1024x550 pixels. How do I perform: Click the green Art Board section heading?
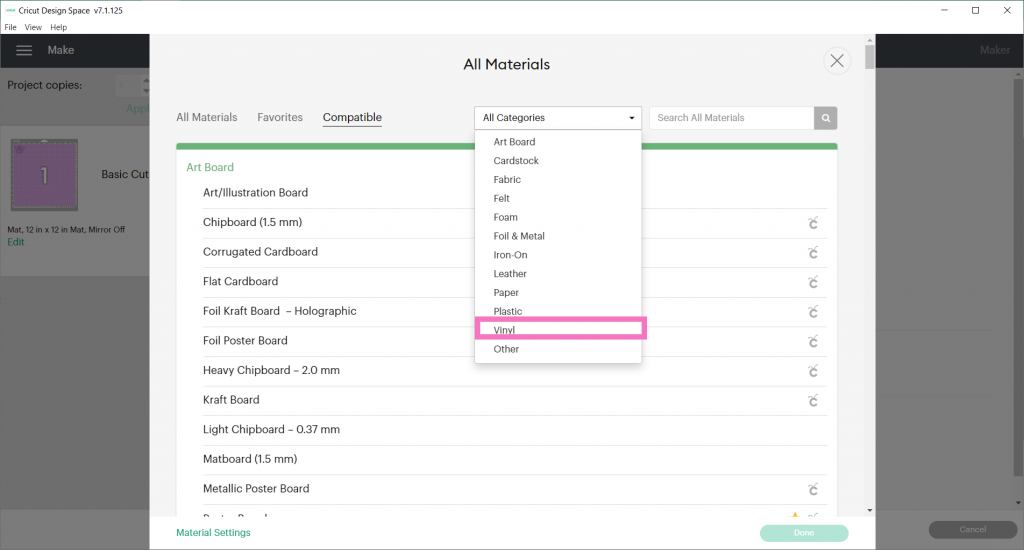pyautogui.click(x=210, y=167)
